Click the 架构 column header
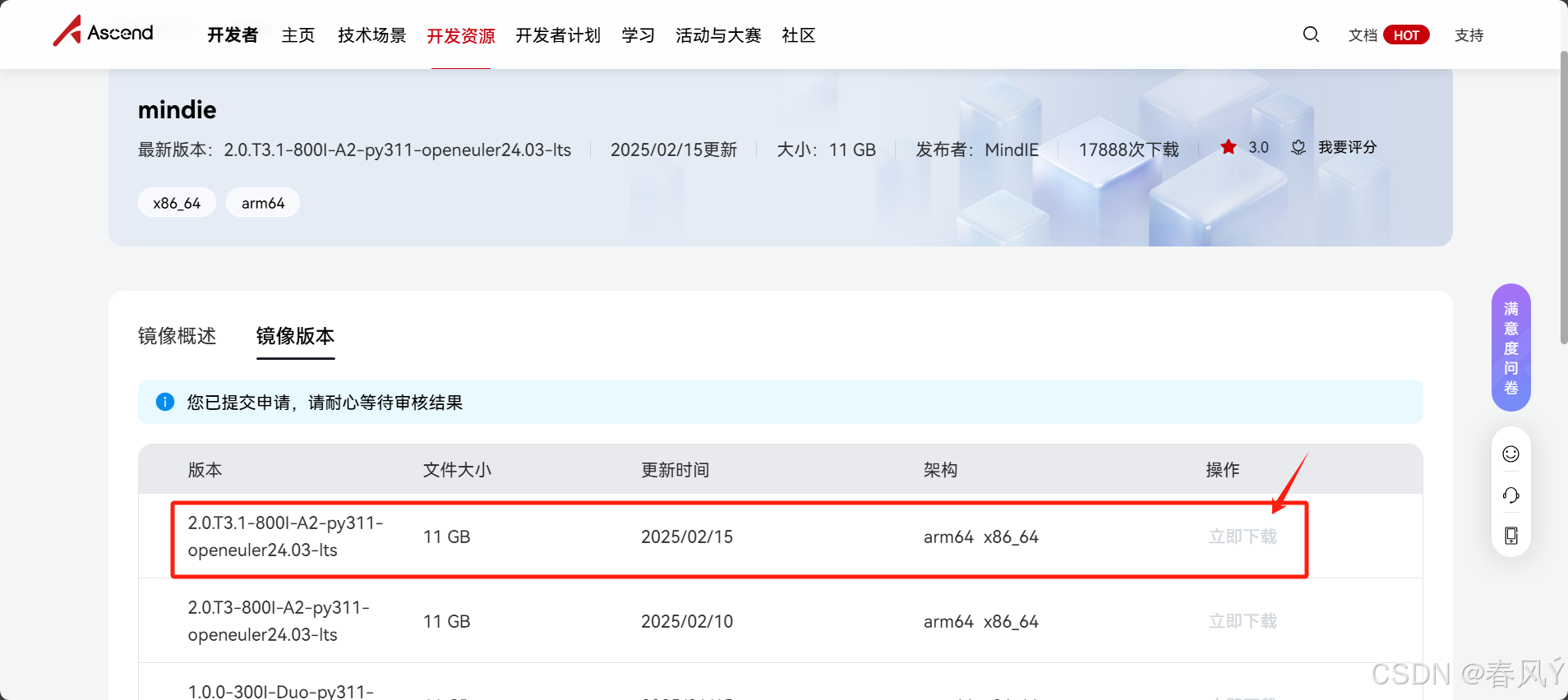This screenshot has width=1568, height=700. 940,470
